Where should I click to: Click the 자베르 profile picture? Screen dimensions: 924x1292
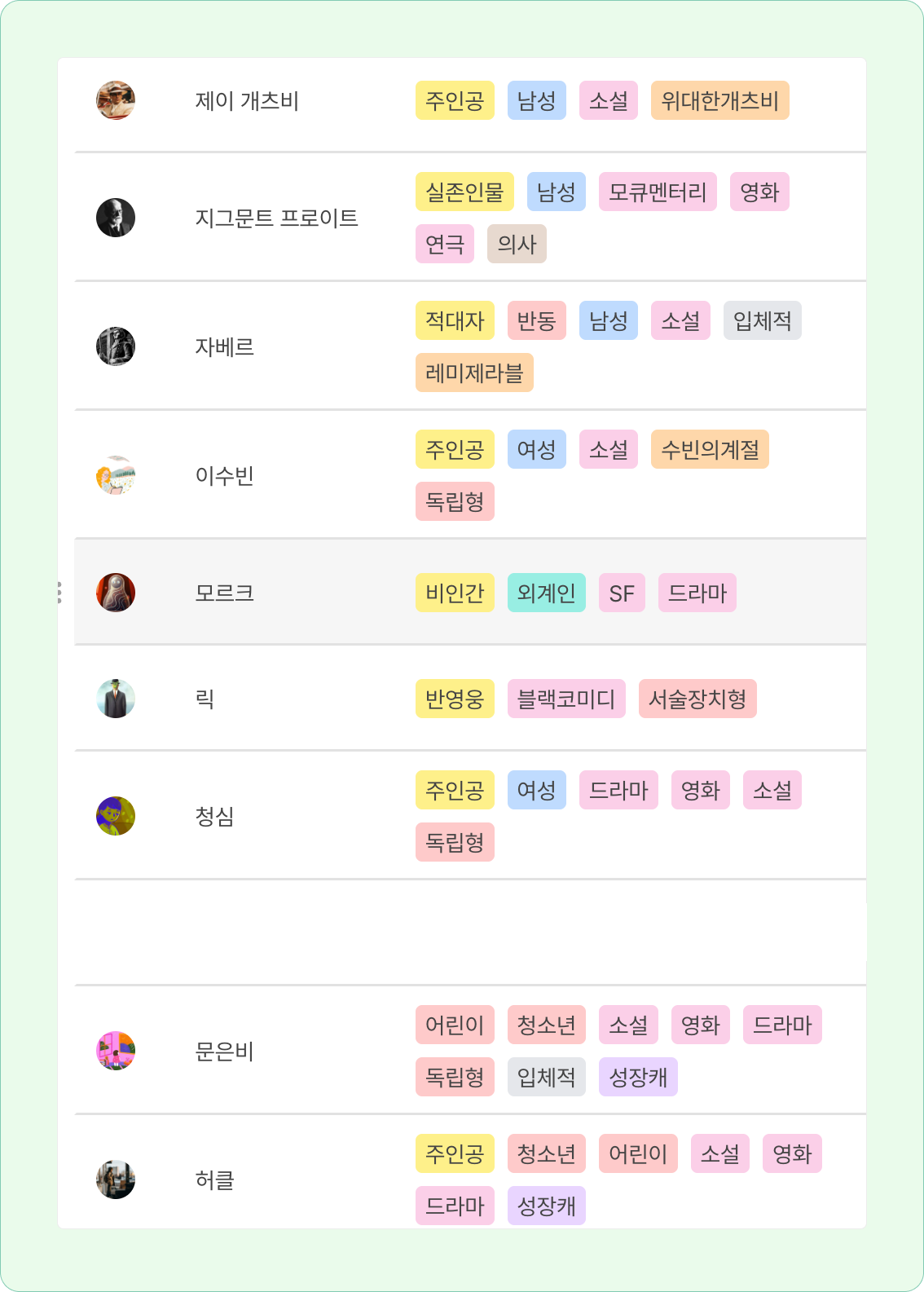point(116,346)
